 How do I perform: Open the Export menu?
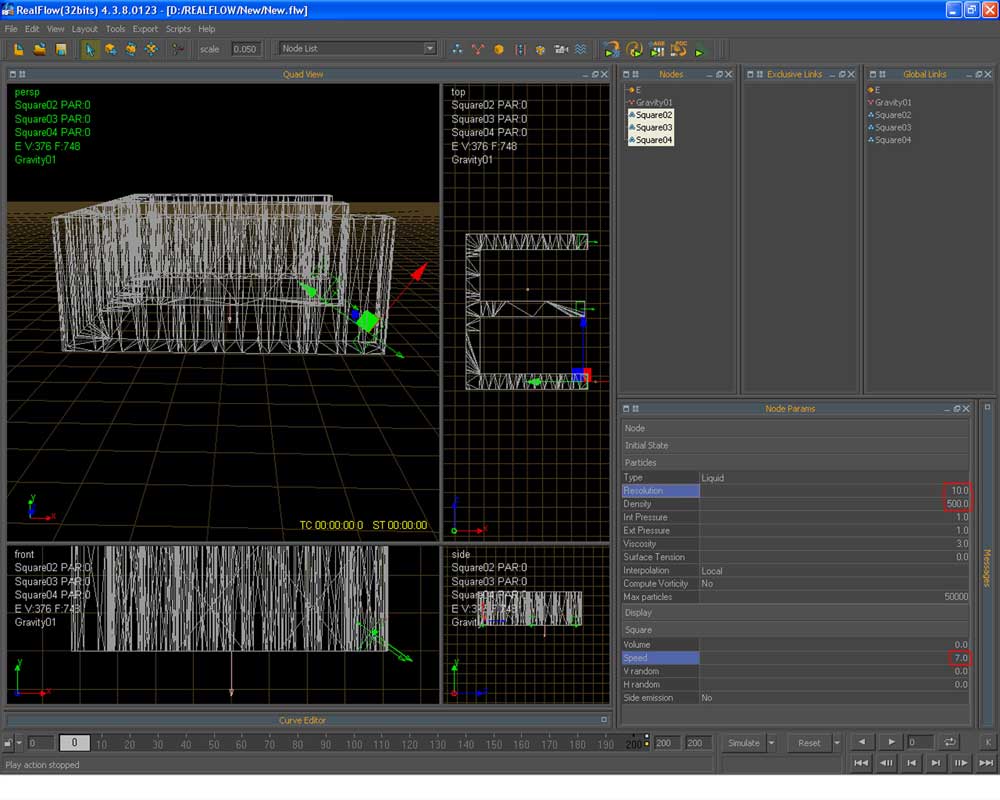(145, 29)
